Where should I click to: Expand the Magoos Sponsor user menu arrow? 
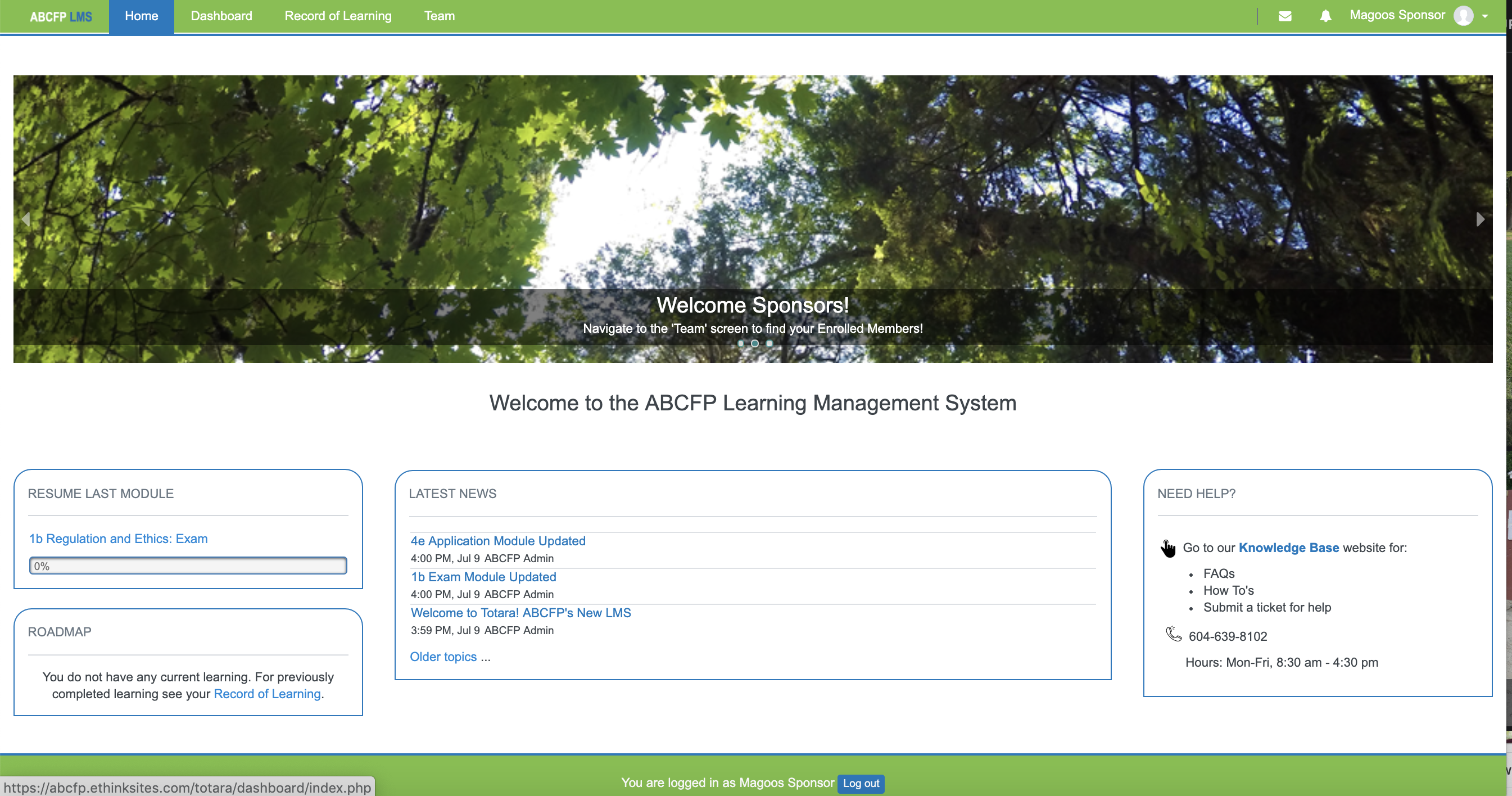[x=1485, y=16]
